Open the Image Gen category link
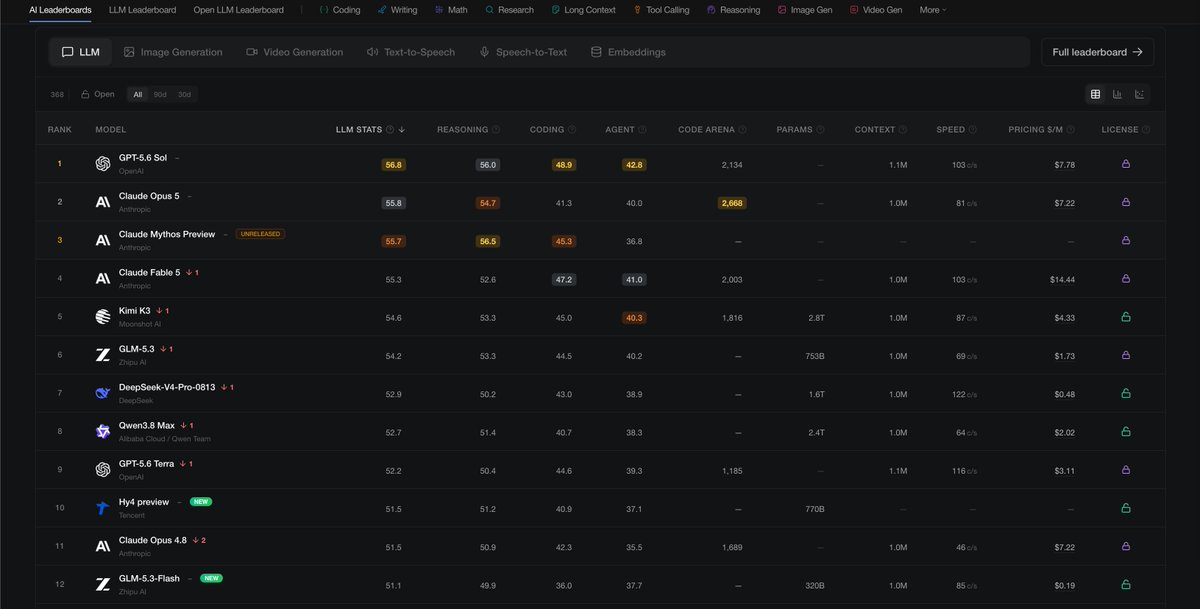Viewport: 1200px width, 609px height. tap(805, 10)
